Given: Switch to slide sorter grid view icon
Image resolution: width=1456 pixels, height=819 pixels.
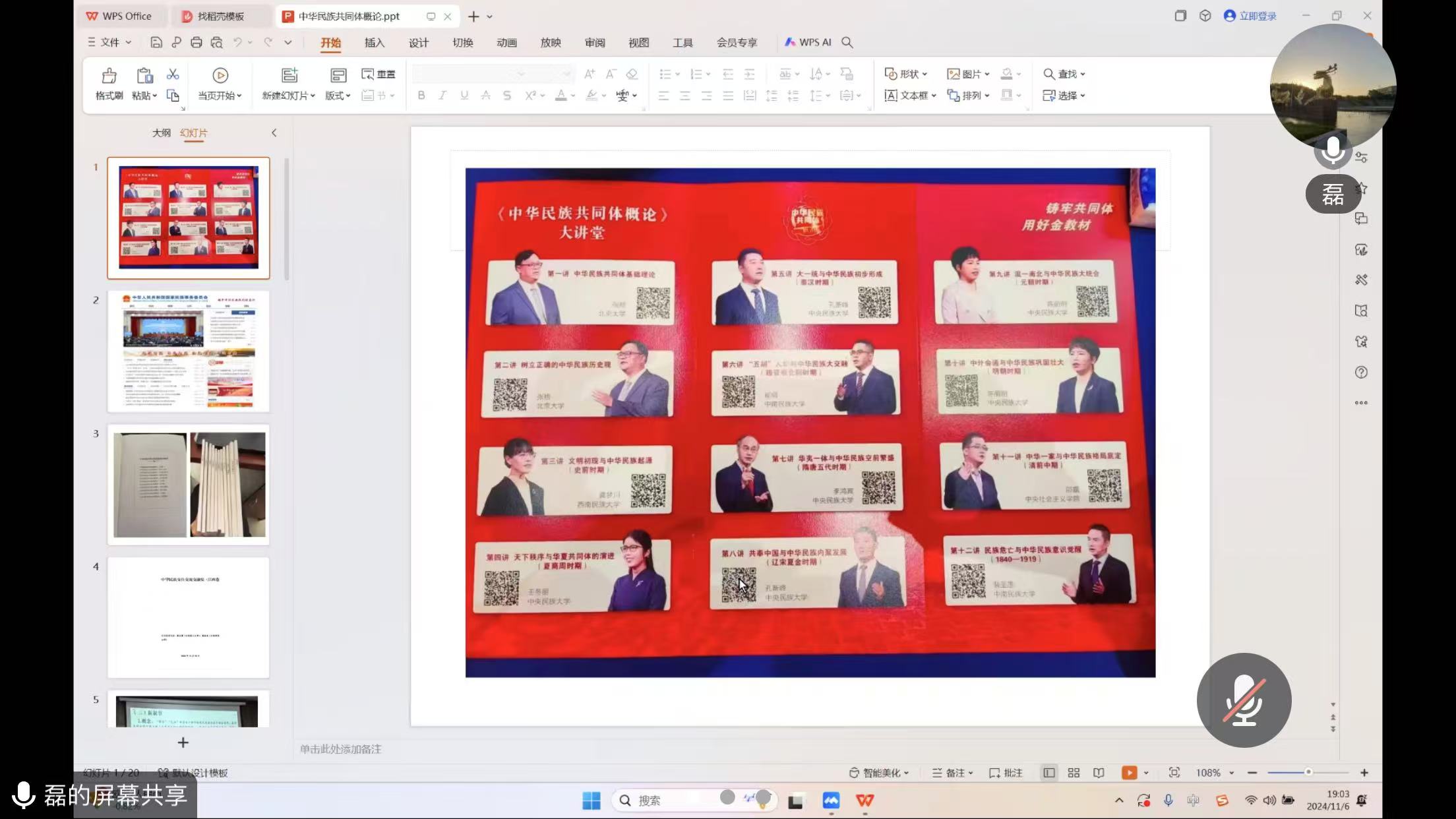Looking at the screenshot, I should coord(1074,773).
